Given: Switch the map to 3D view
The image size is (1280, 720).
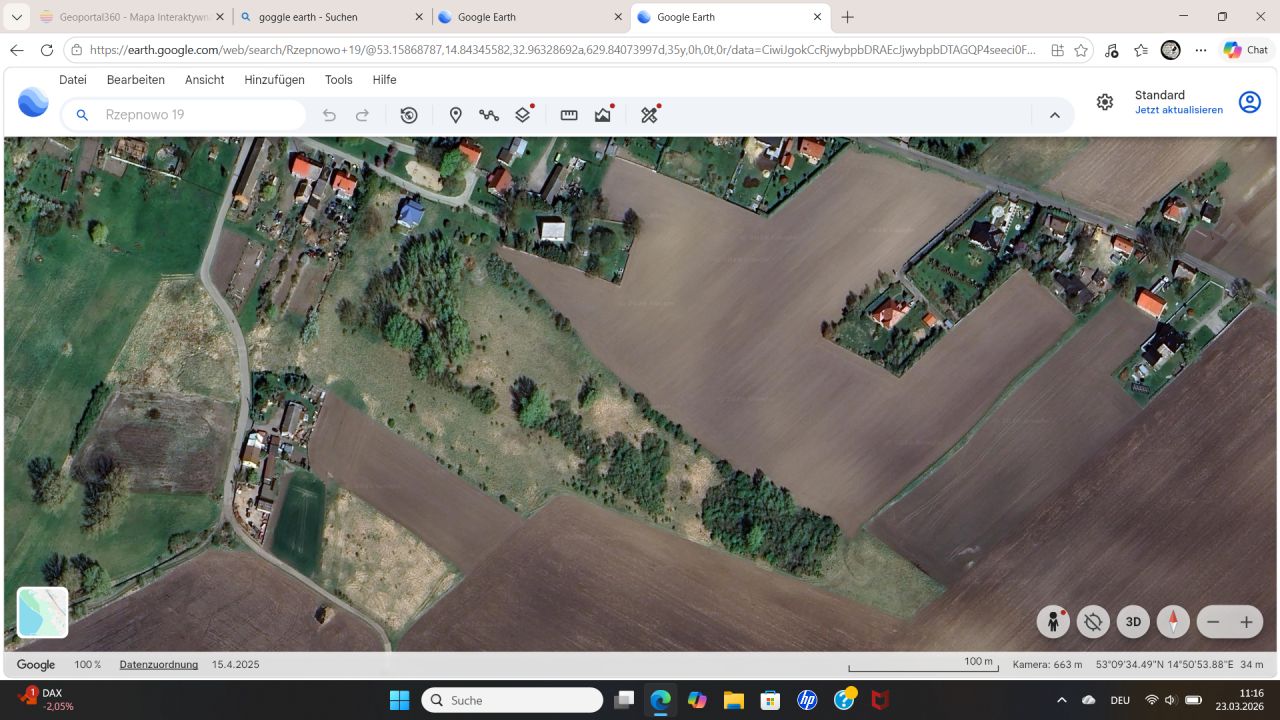Looking at the screenshot, I should (1133, 621).
